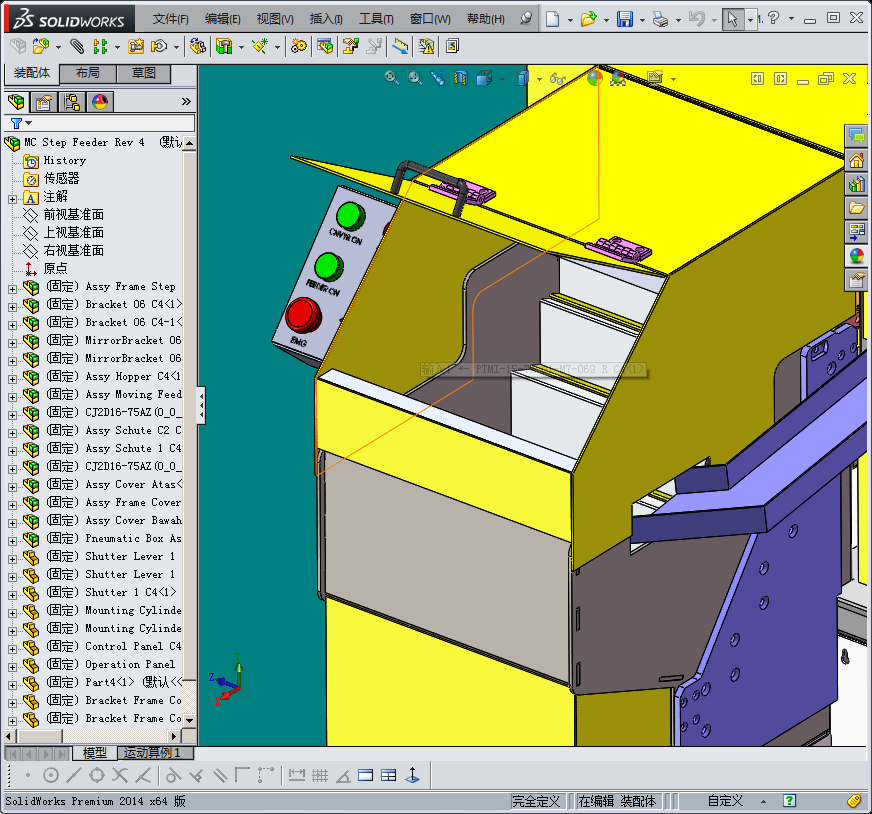Screen dimensions: 872x814
Task: Switch to the 草图 tab
Action: pyautogui.click(x=143, y=73)
